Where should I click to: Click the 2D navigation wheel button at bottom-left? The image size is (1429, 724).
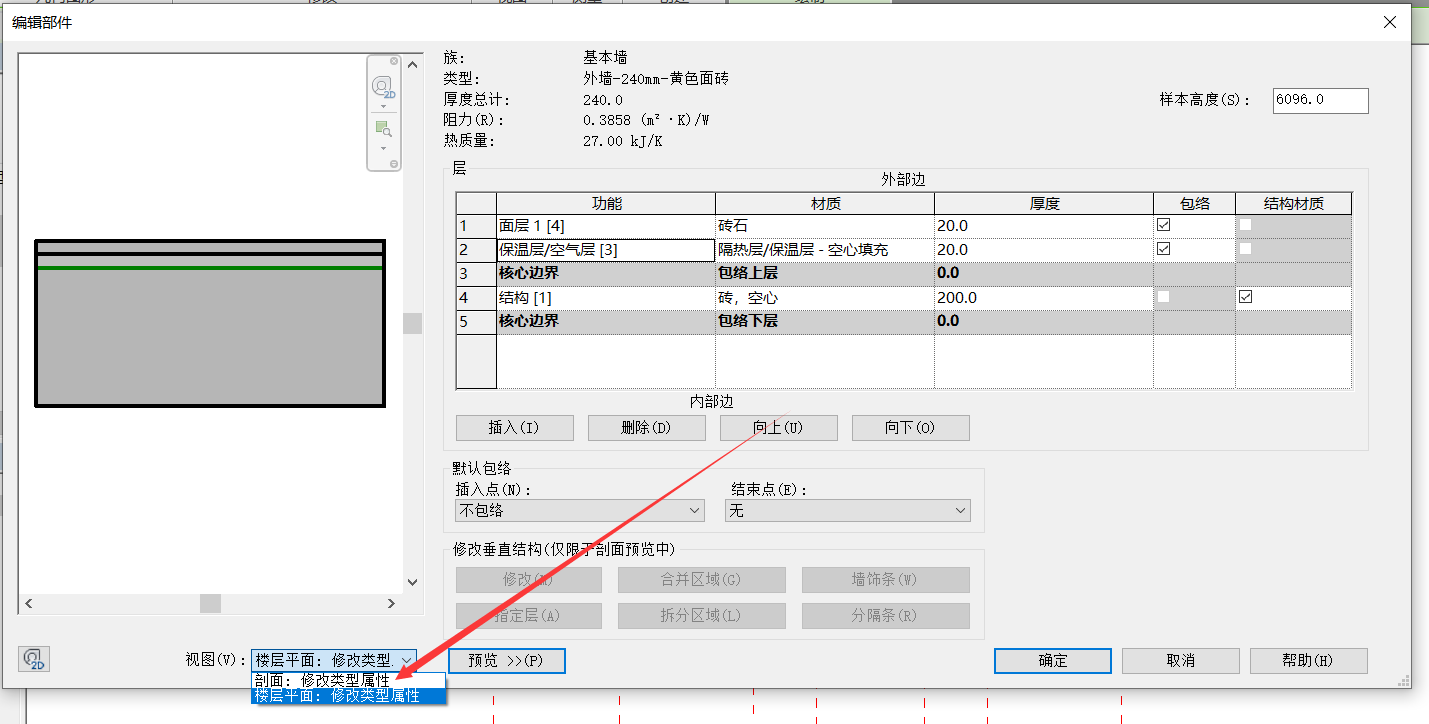tap(34, 659)
